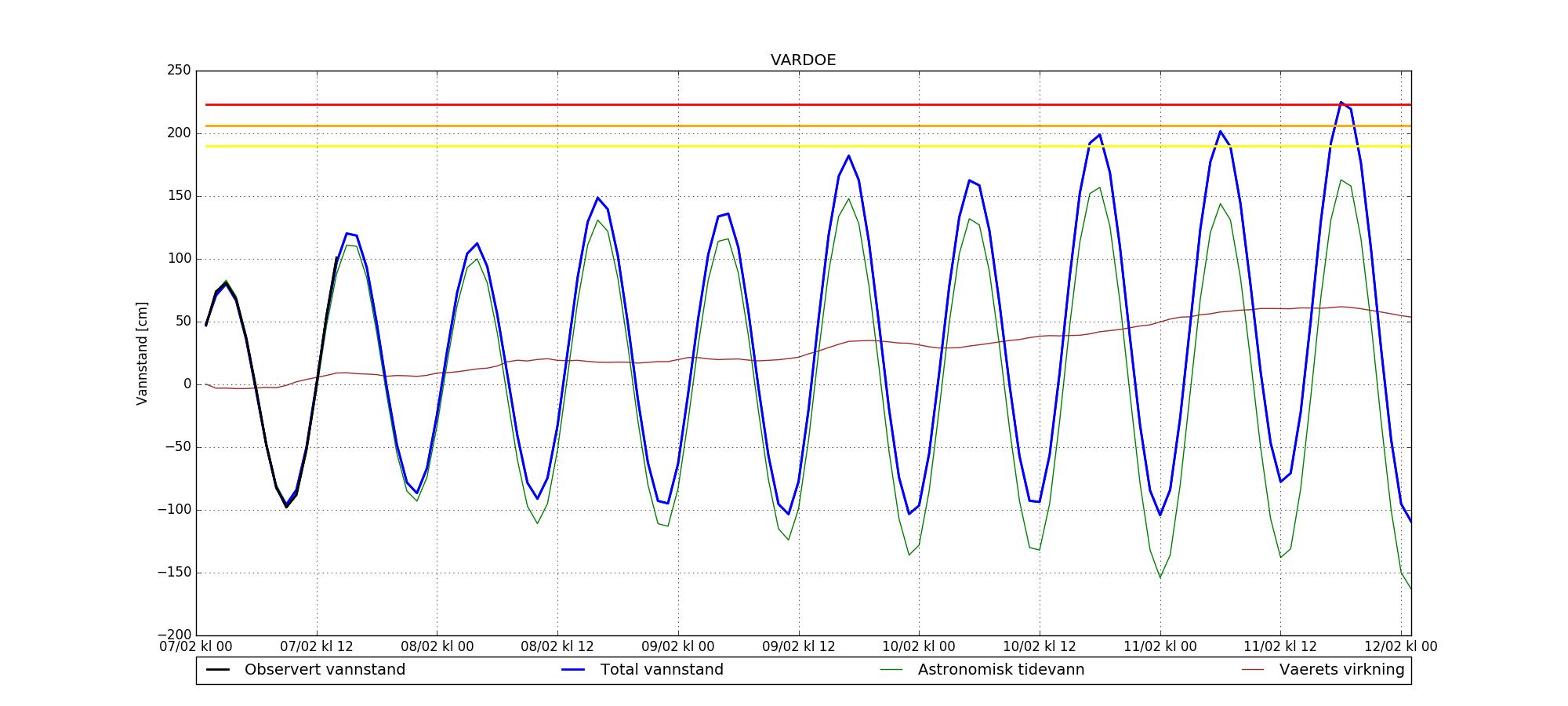The image size is (1568, 706).
Task: Click the −200 y-axis tick label
Action: point(174,635)
